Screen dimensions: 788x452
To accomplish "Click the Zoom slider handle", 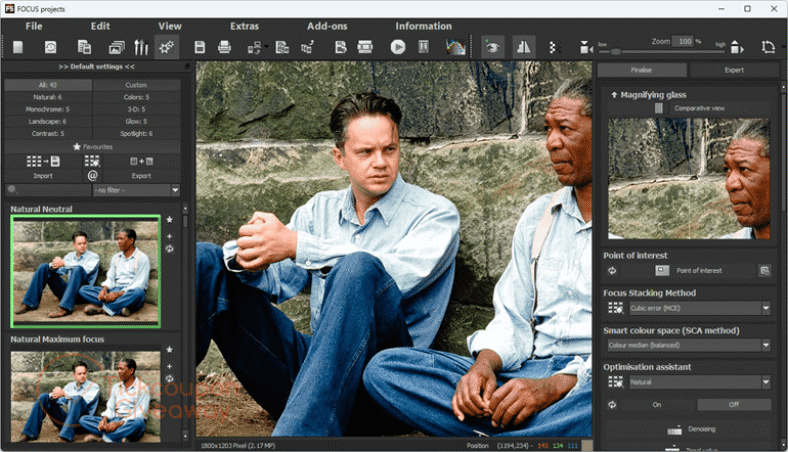I will pos(615,51).
